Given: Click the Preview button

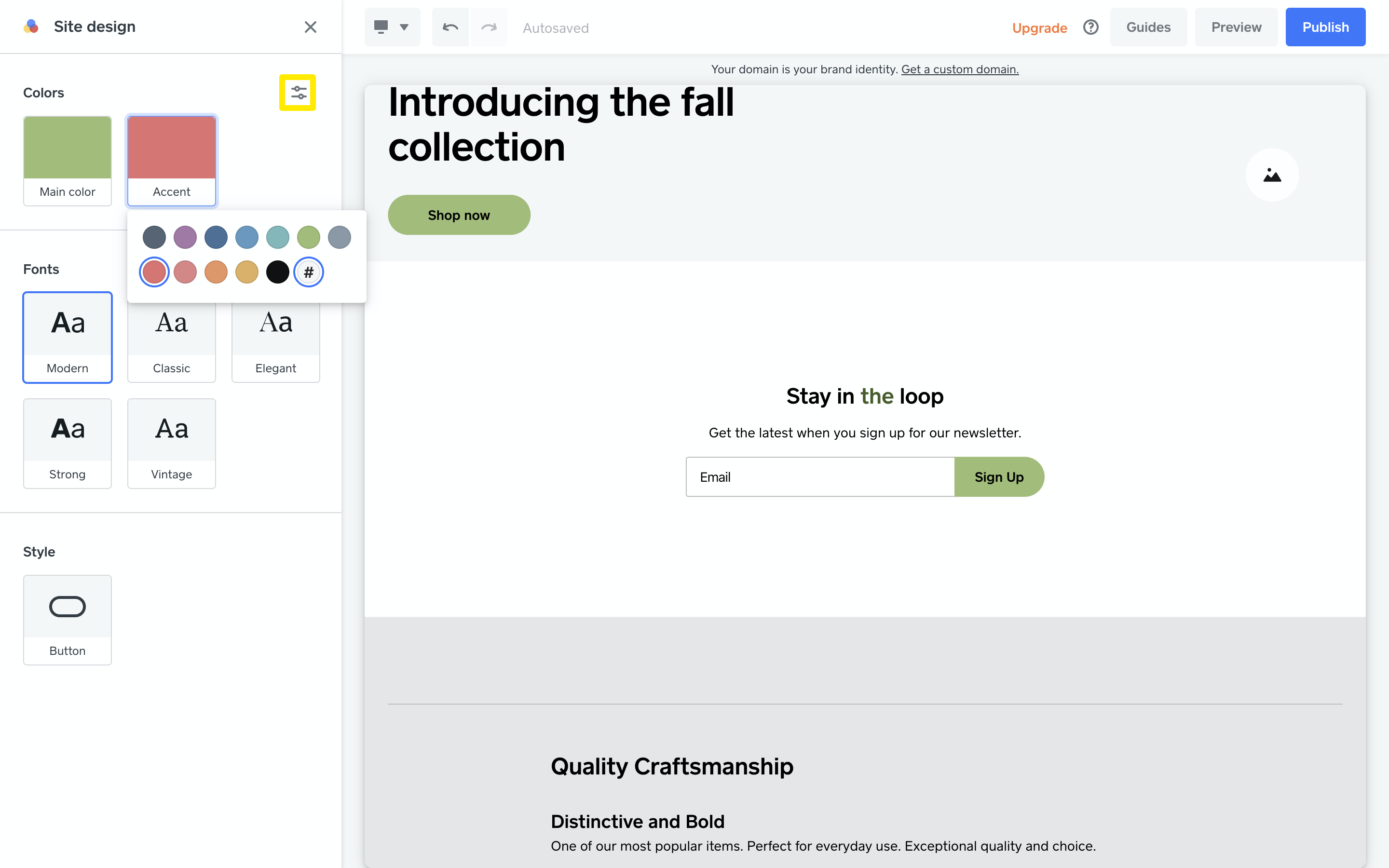Looking at the screenshot, I should [x=1236, y=27].
